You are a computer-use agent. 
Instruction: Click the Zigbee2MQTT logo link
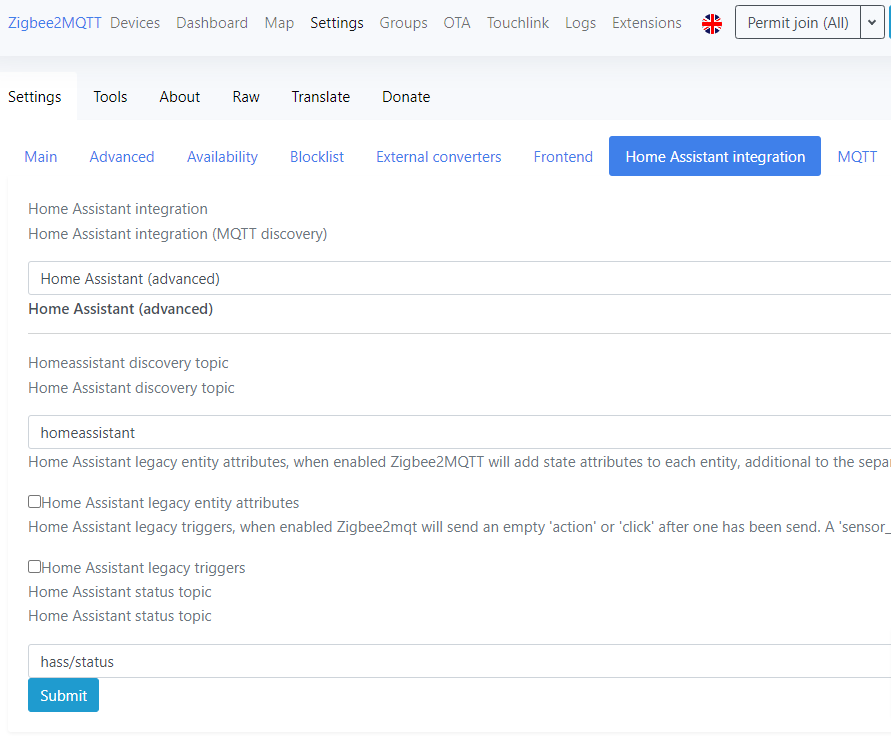point(54,22)
